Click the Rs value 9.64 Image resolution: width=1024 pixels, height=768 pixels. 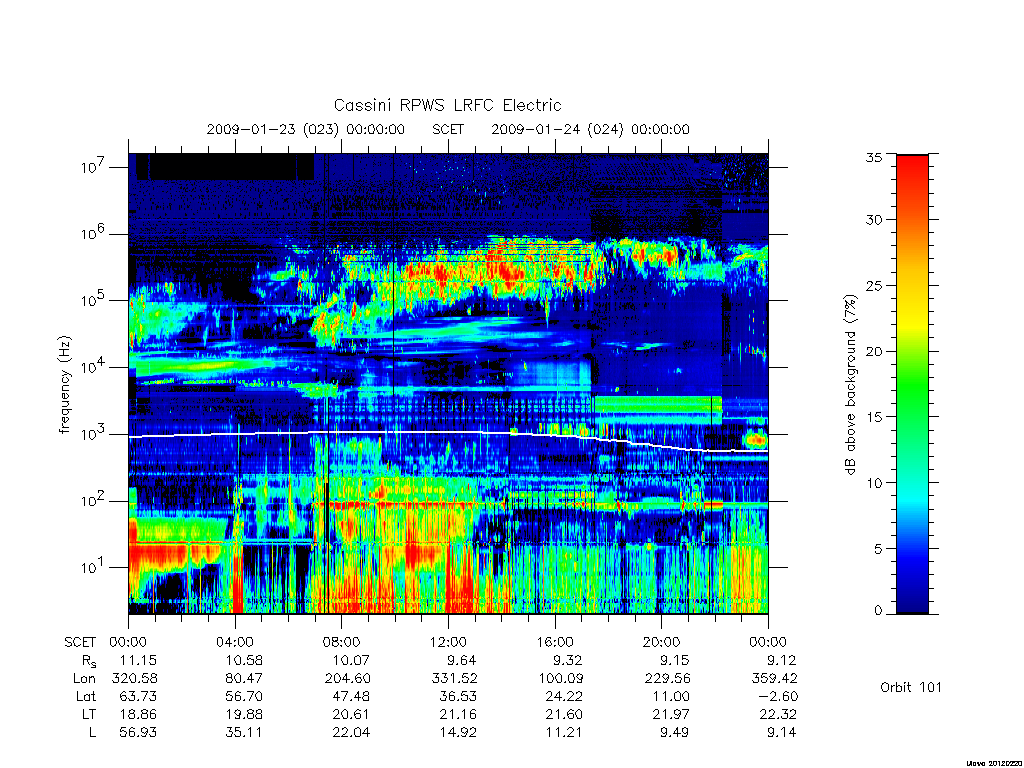[x=458, y=660]
